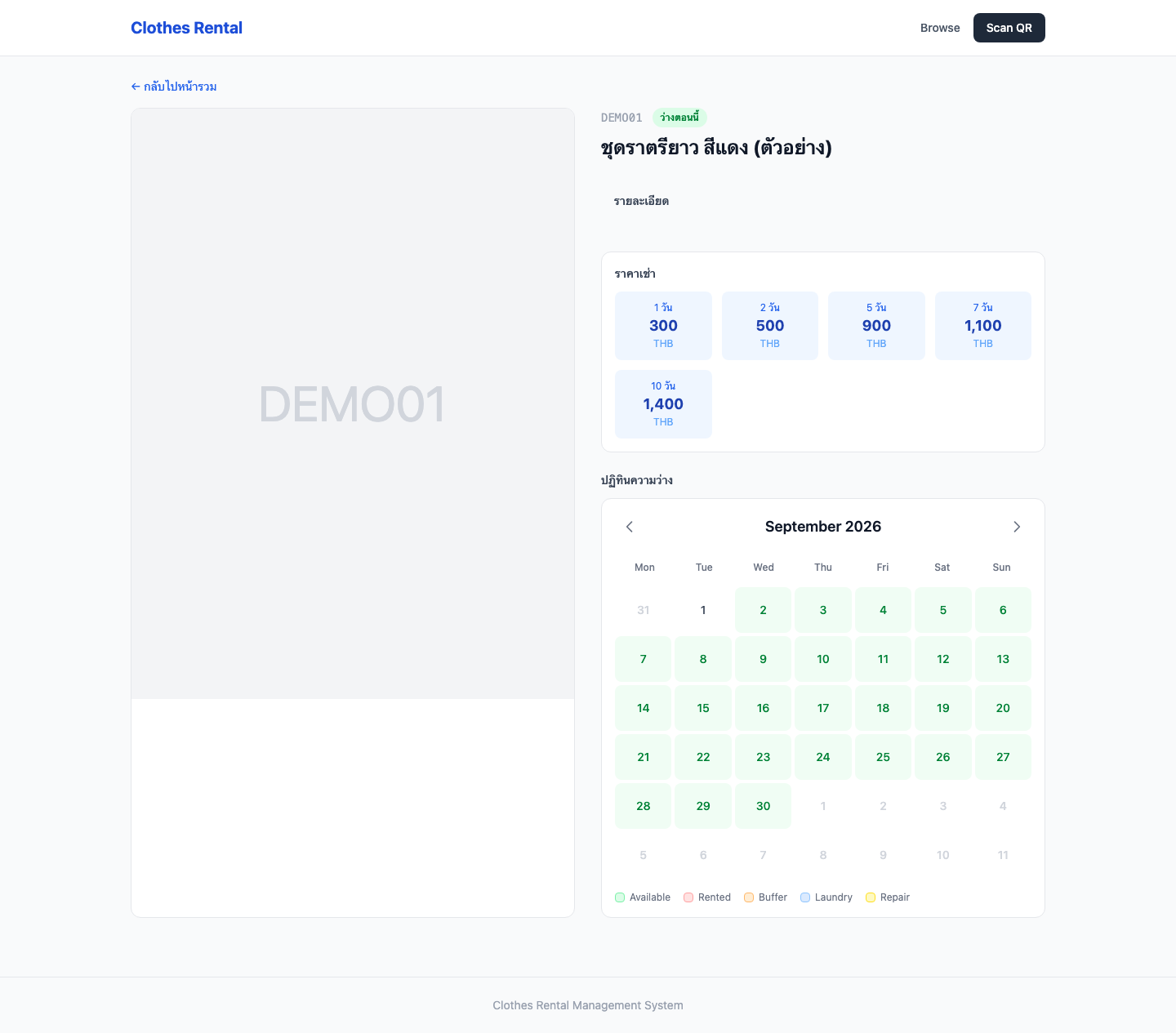Pick calendar date 18
Viewport: 1176px width, 1033px height.
tap(883, 708)
